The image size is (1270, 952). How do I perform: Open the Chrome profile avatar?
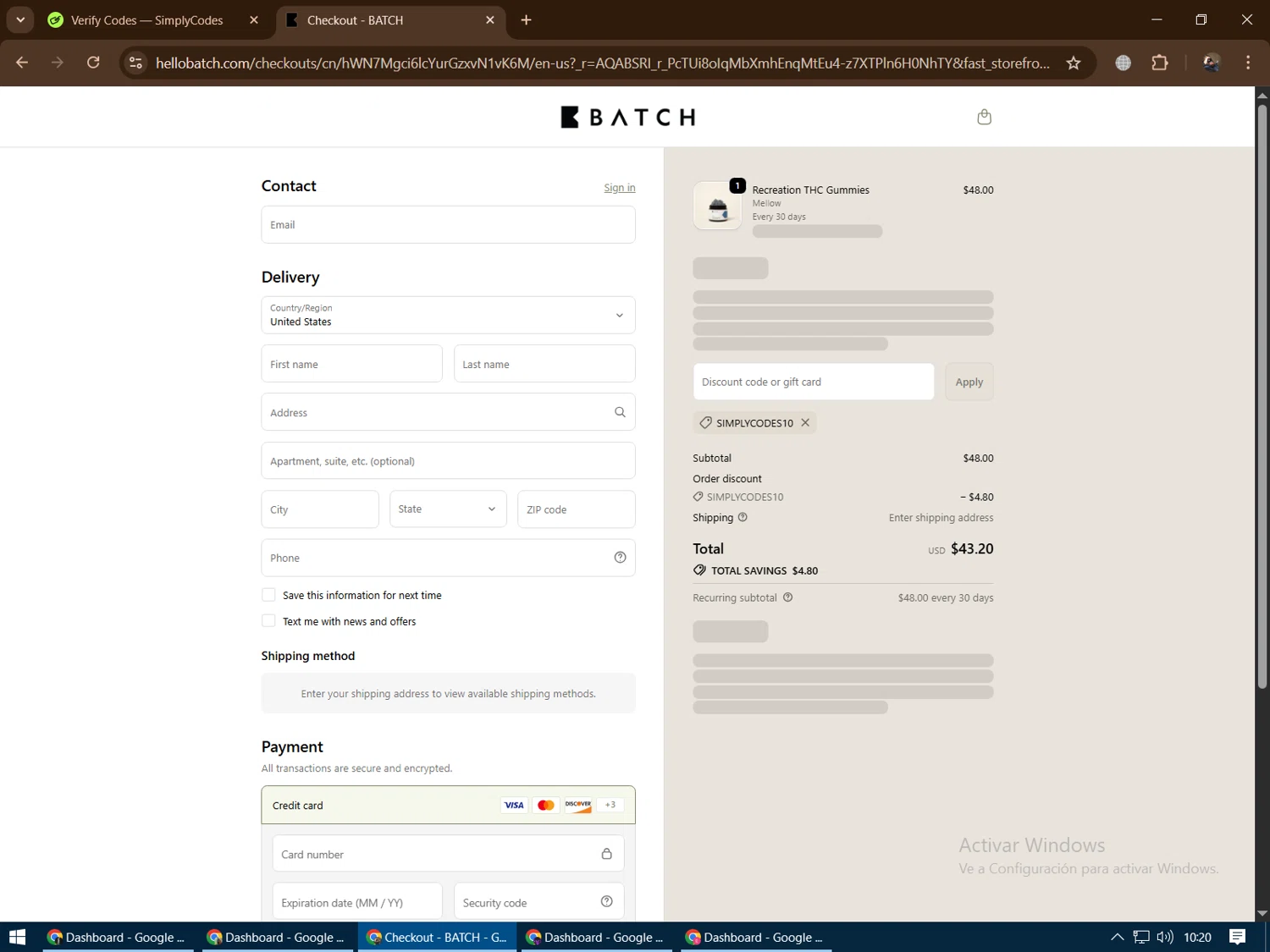click(1212, 63)
